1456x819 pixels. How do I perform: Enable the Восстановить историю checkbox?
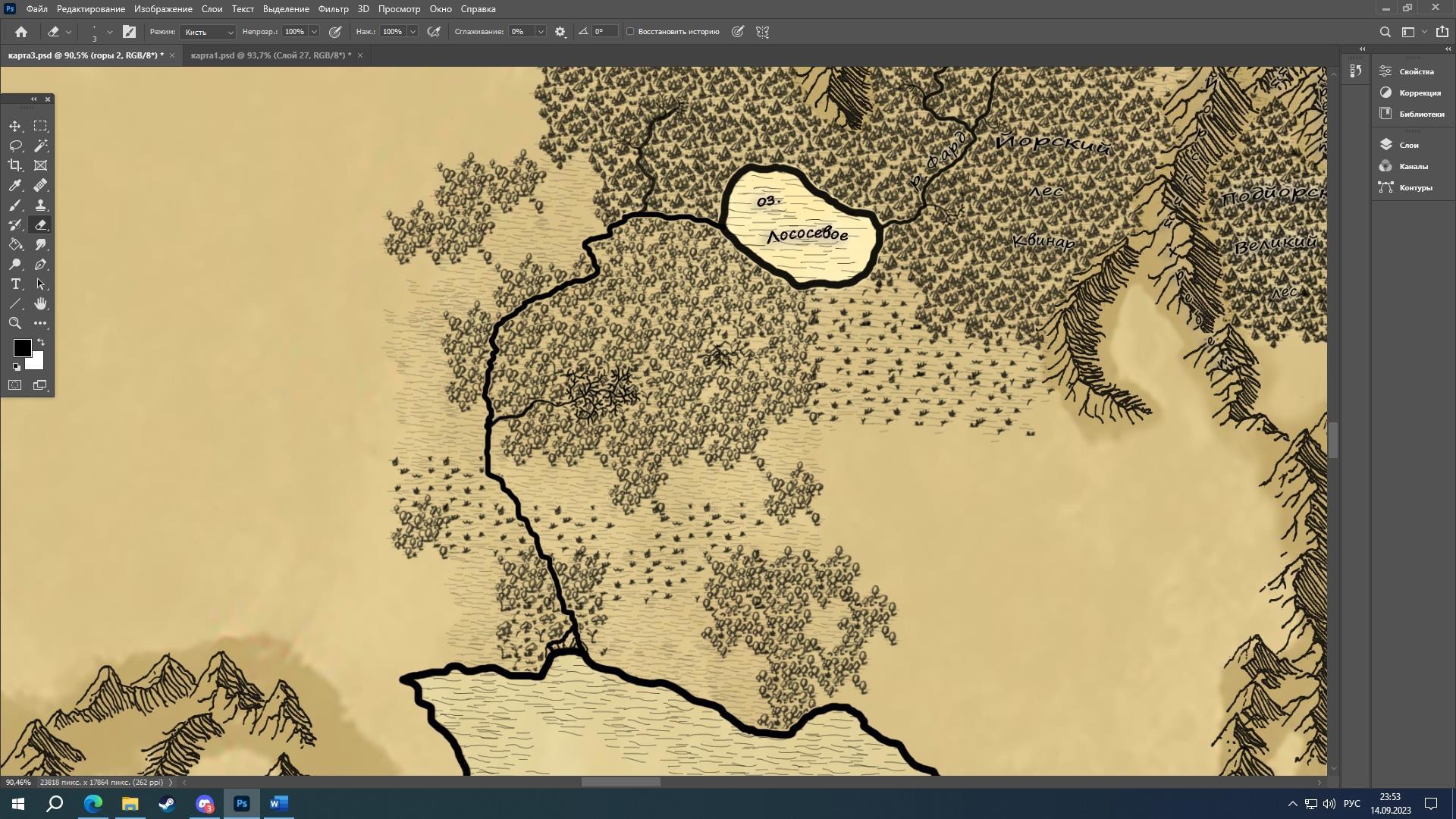(630, 32)
